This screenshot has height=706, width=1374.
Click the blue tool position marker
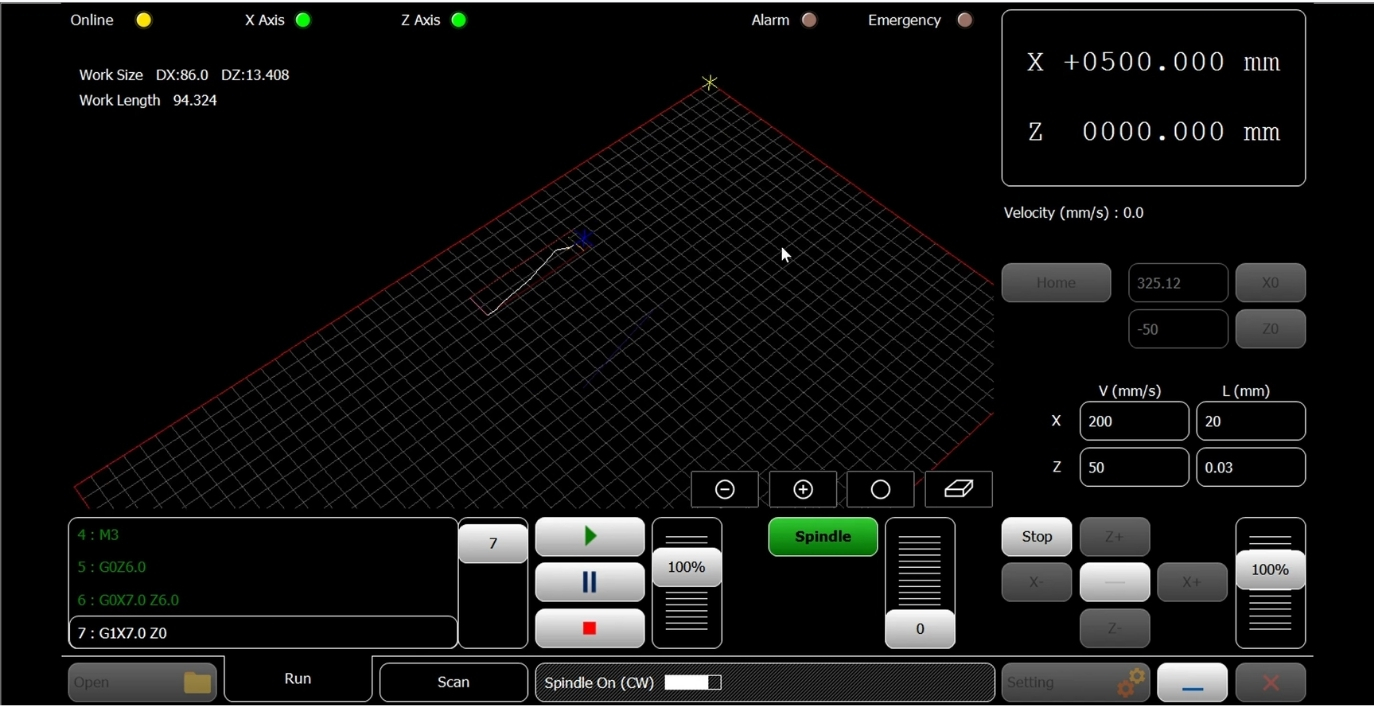pyautogui.click(x=584, y=237)
